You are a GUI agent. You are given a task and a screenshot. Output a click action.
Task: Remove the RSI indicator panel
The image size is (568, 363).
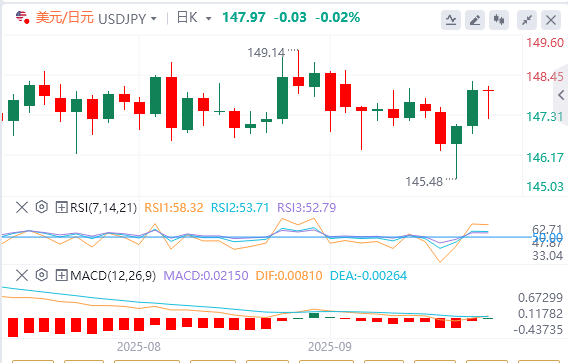pyautogui.click(x=22, y=208)
